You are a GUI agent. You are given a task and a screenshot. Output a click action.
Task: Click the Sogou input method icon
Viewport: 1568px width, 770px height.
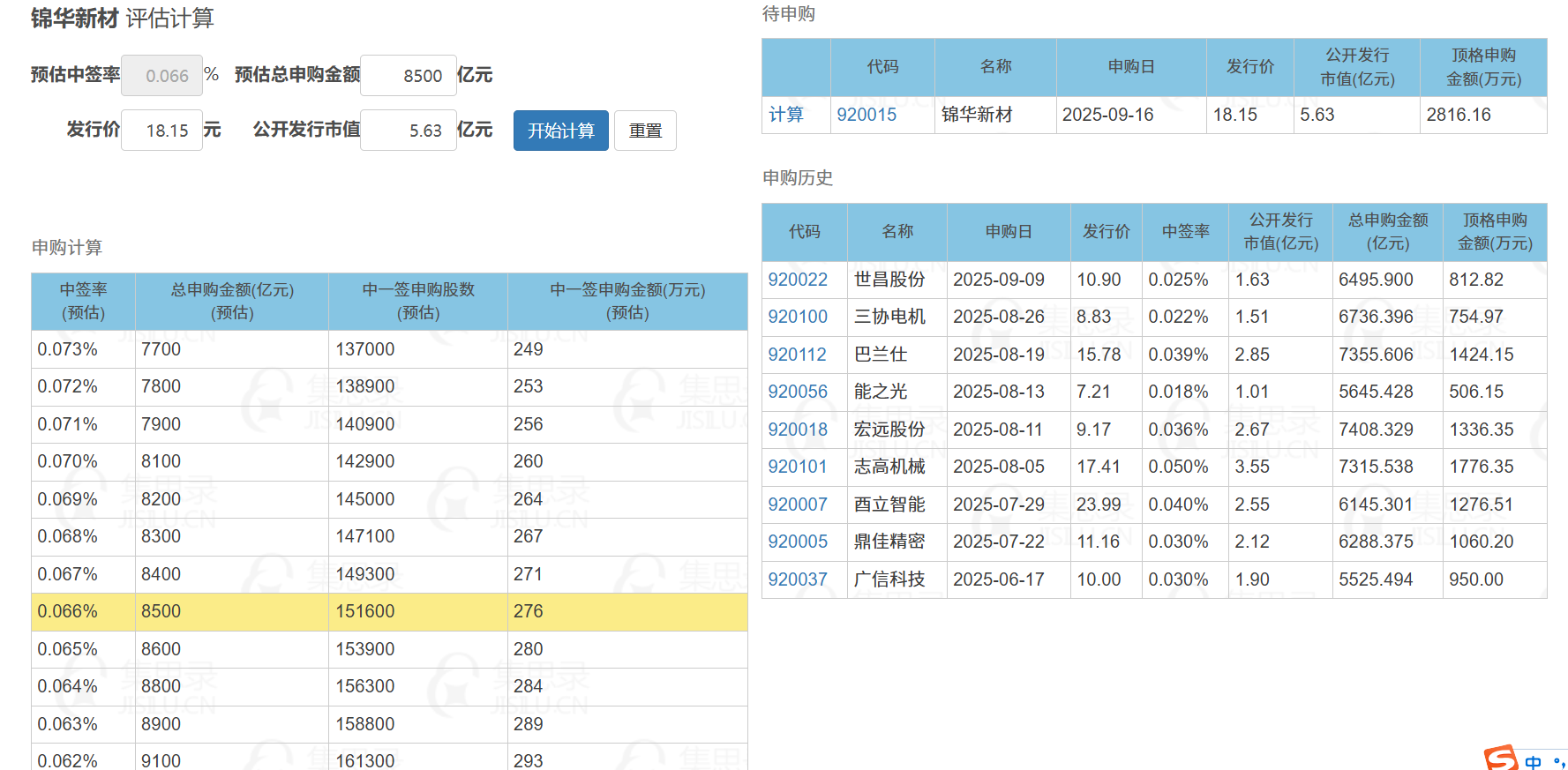pos(1501,759)
